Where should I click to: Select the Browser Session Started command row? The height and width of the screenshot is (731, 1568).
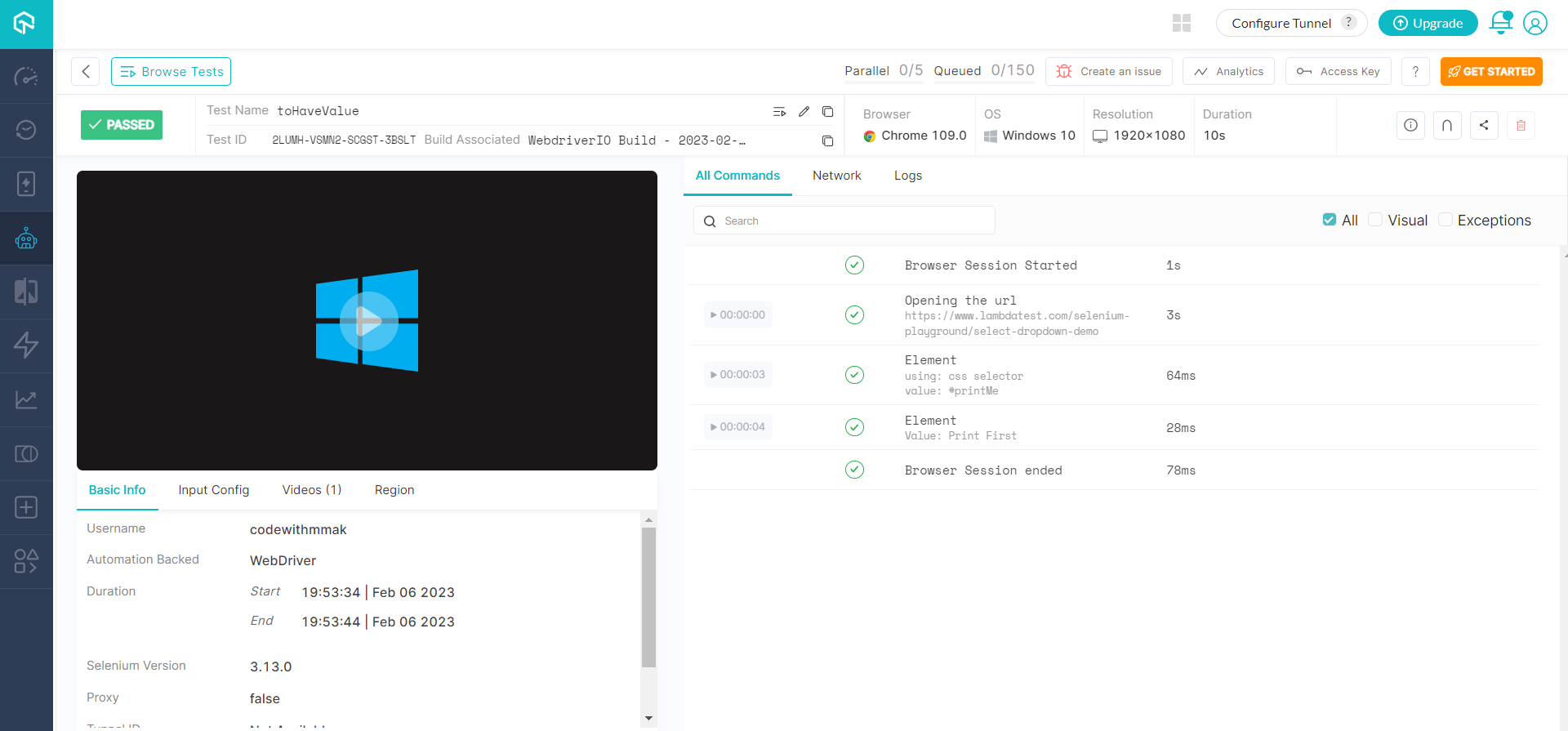pyautogui.click(x=1113, y=265)
